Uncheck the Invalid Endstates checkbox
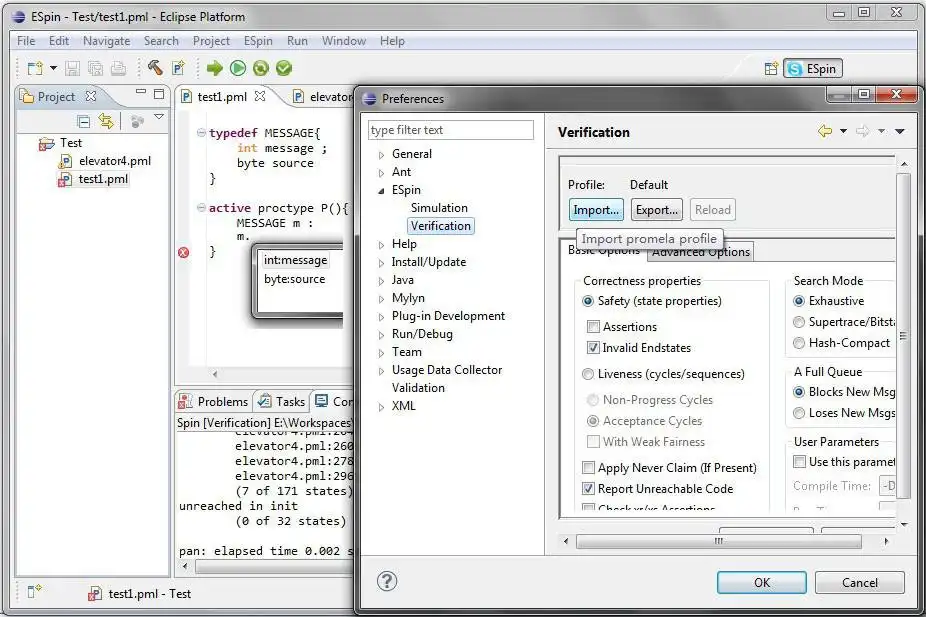 [x=593, y=348]
